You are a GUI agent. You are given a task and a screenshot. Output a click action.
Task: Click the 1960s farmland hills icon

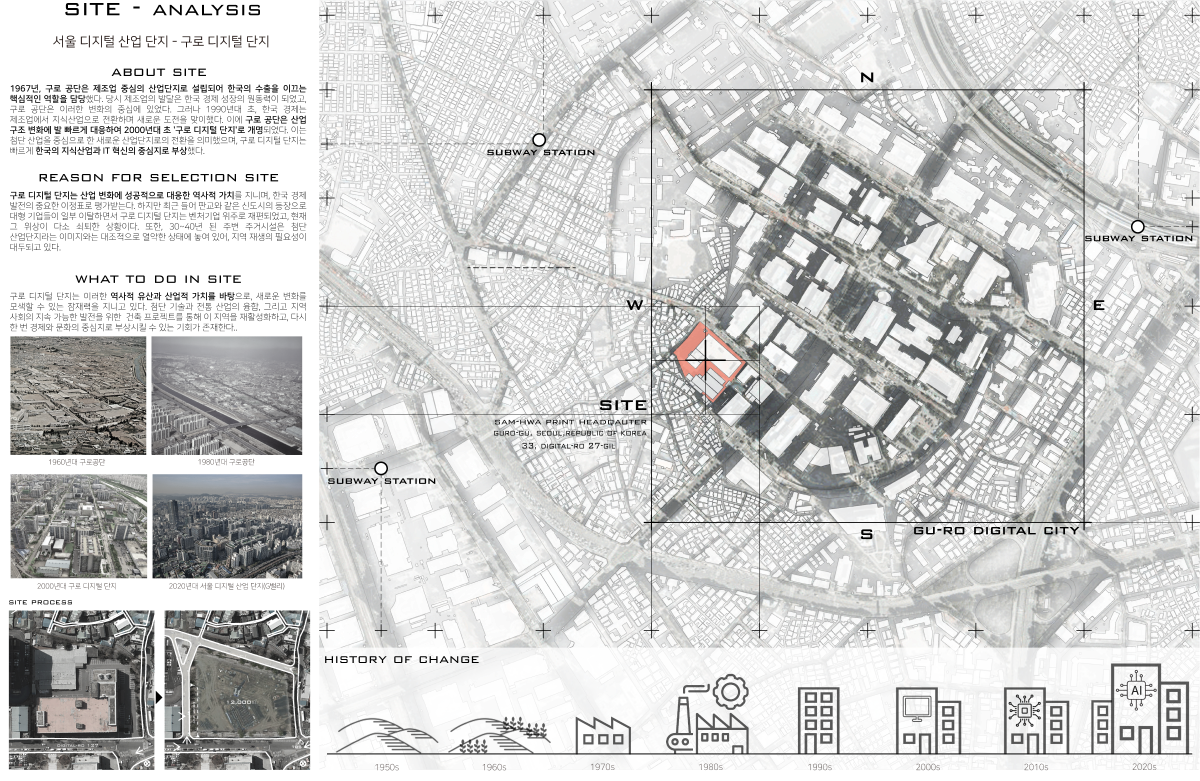pyautogui.click(x=499, y=735)
